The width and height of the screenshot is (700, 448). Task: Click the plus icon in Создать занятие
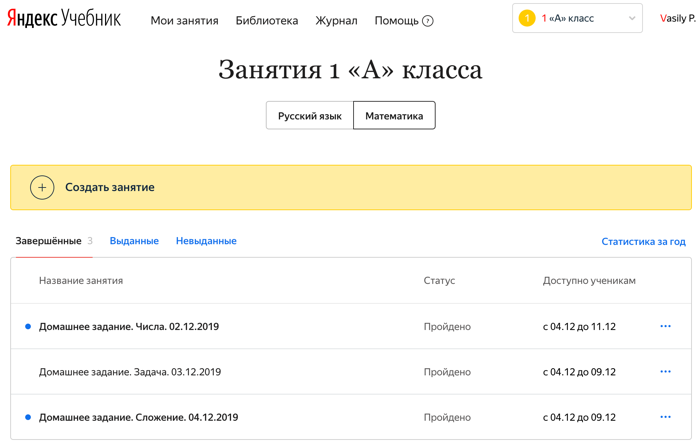42,187
